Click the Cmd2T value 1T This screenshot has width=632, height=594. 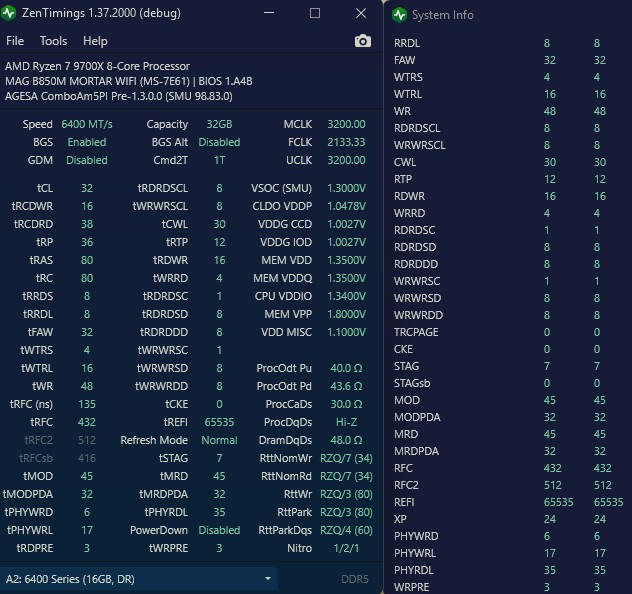(219, 160)
